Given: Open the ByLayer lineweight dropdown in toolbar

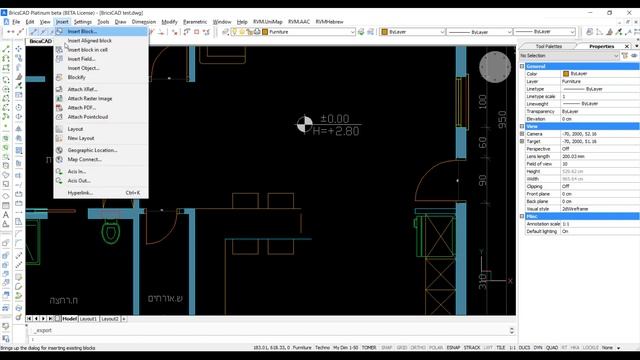Looking at the screenshot, I should click(x=572, y=31).
